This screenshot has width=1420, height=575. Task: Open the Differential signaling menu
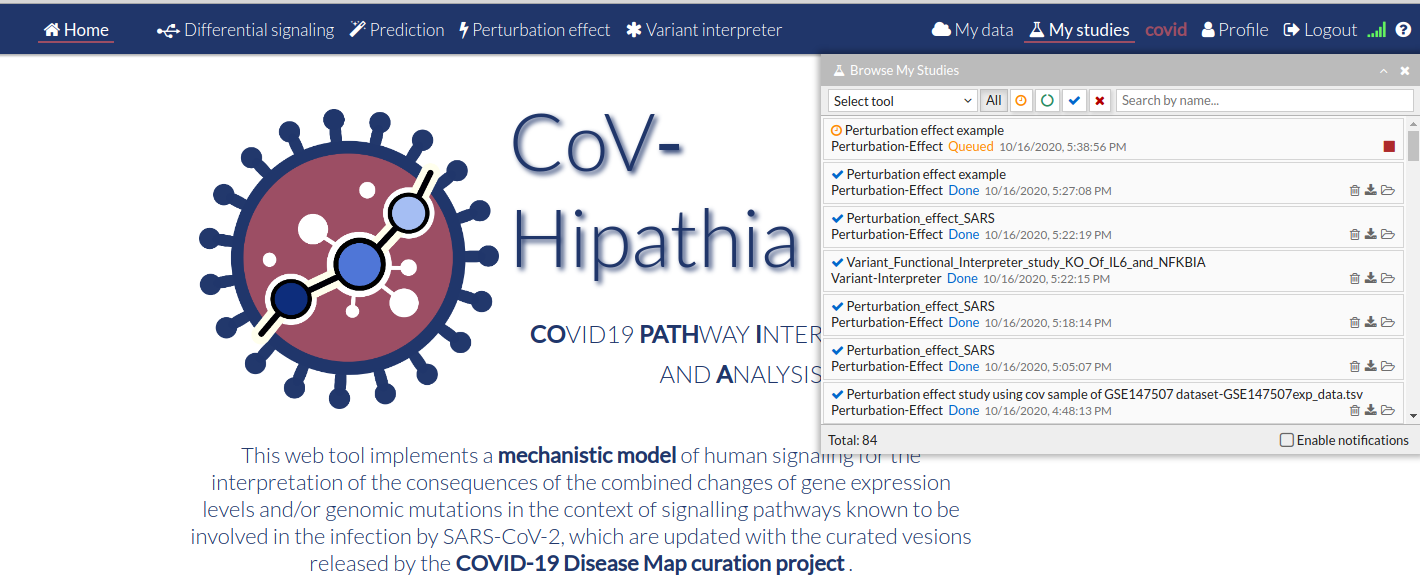click(246, 30)
